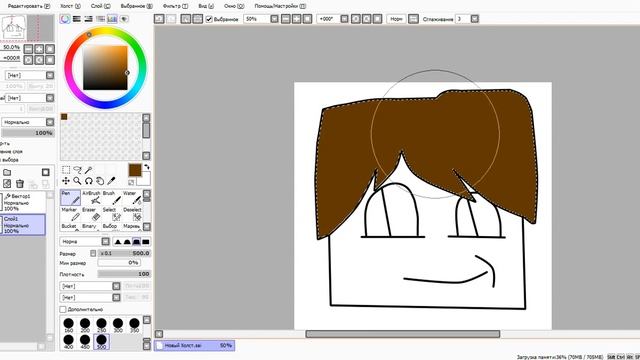Viewport: 640px width, 360px height.
Task: Enable the Дополнительно checkbox
Action: pyautogui.click(x=63, y=309)
